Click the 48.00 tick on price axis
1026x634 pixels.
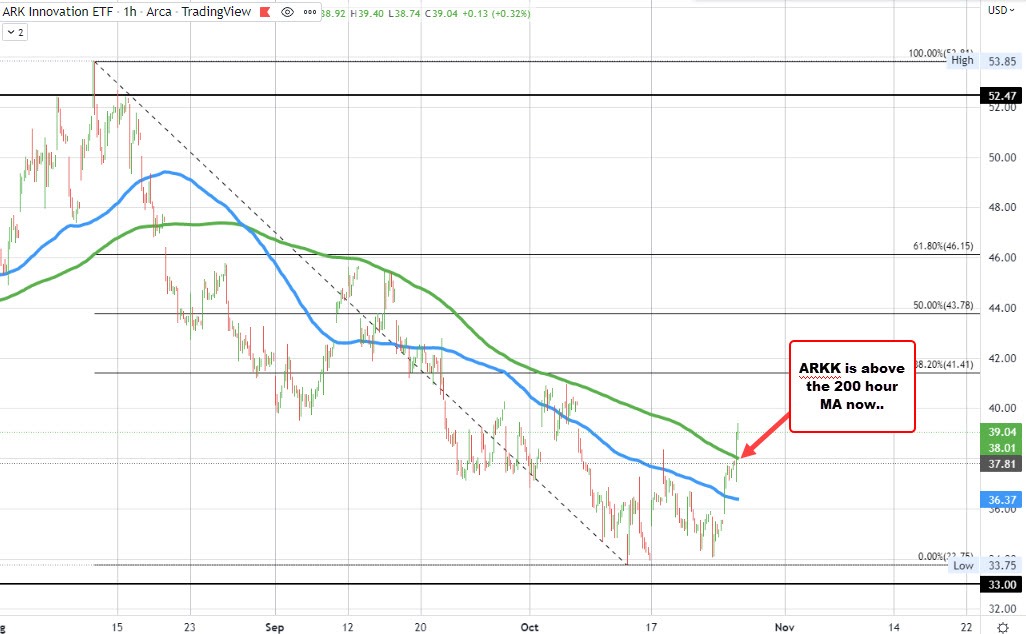click(x=1002, y=207)
